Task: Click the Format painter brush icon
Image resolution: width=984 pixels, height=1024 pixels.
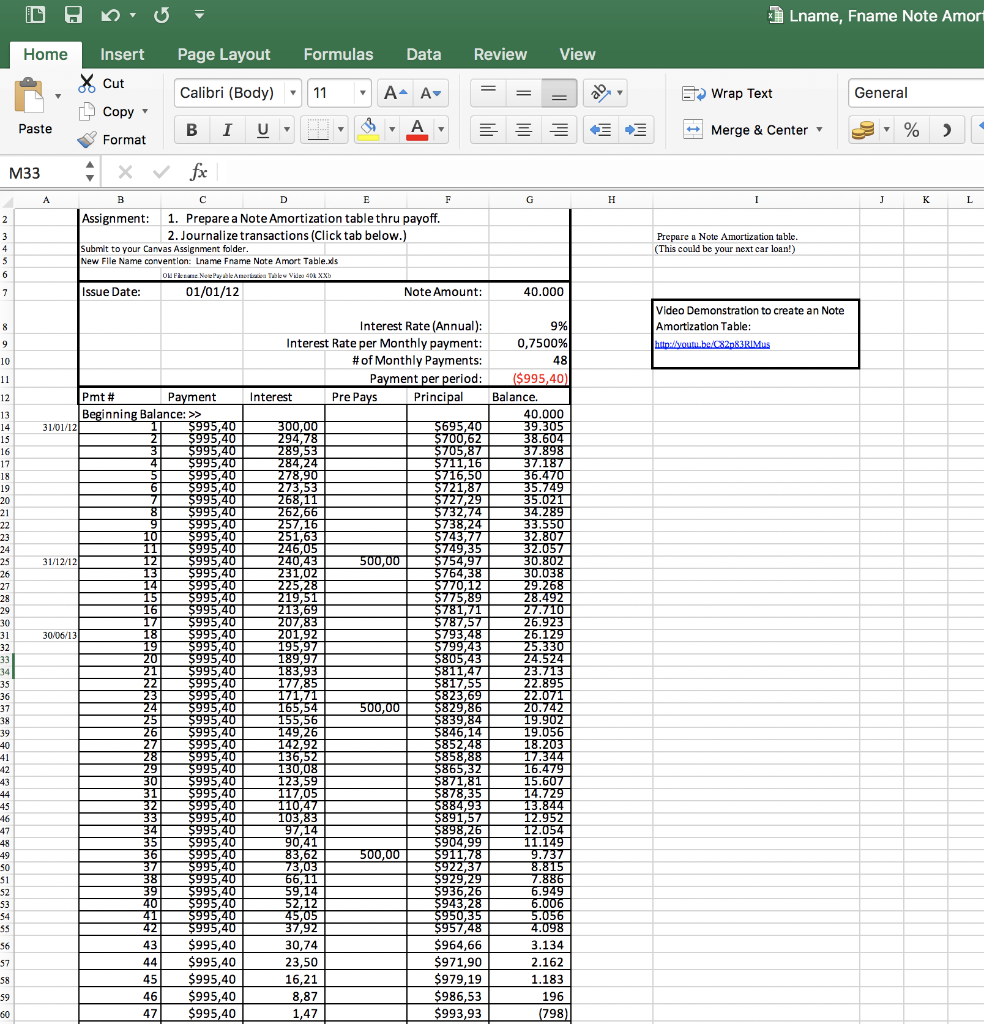Action: click(x=87, y=139)
